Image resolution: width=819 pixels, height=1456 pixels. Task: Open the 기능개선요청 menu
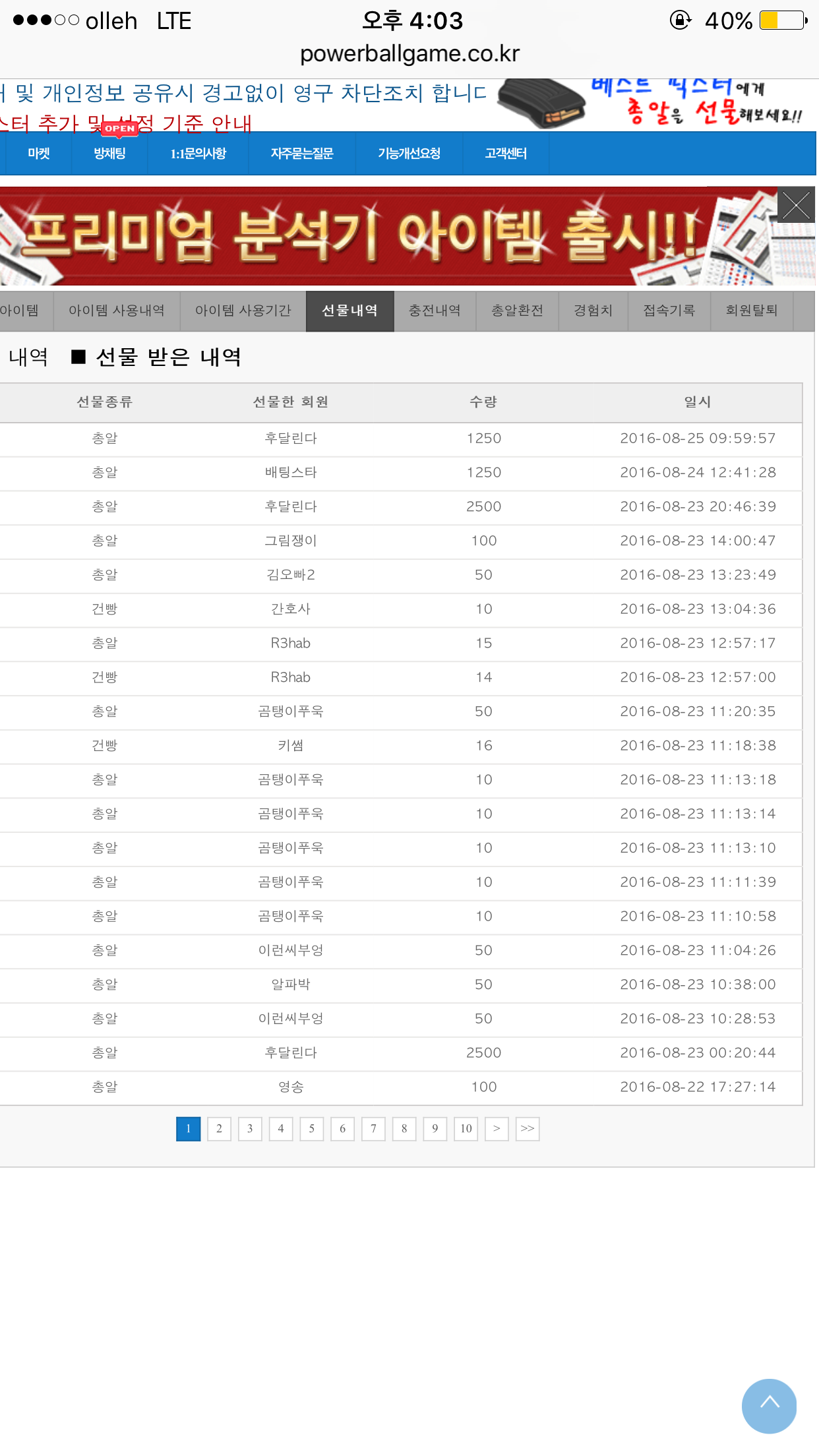(x=409, y=153)
